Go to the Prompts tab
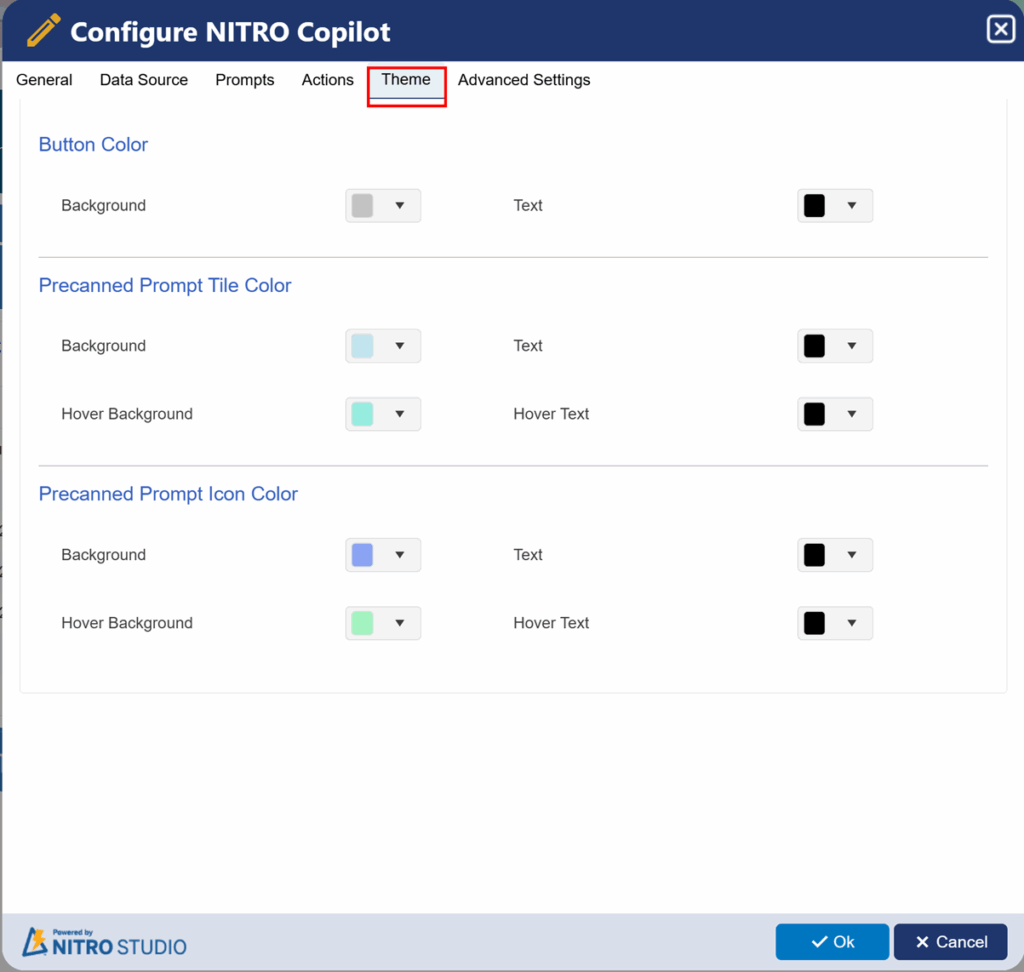The height and width of the screenshot is (972, 1024). (x=245, y=80)
